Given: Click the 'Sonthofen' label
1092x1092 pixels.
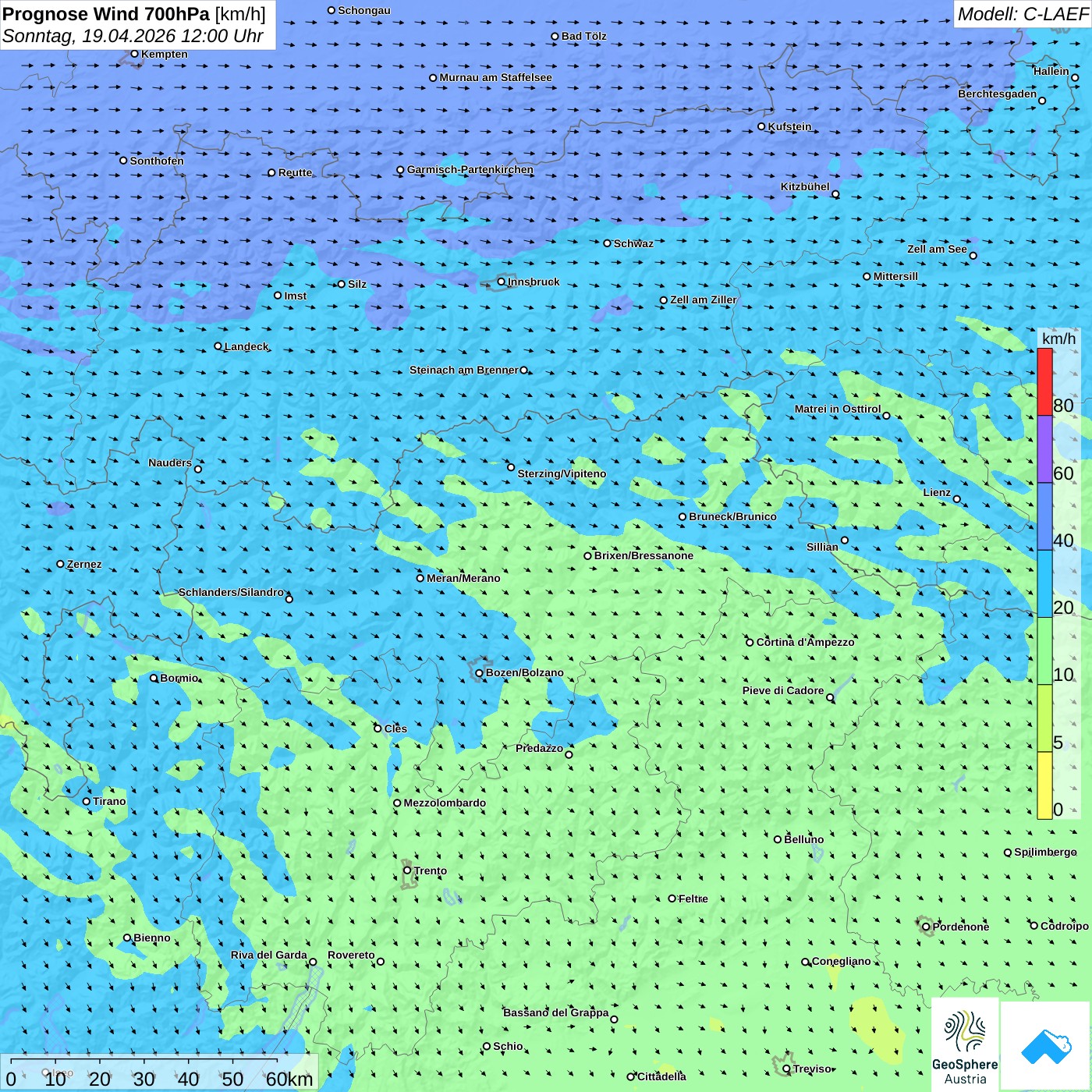Looking at the screenshot, I should coord(158,161).
